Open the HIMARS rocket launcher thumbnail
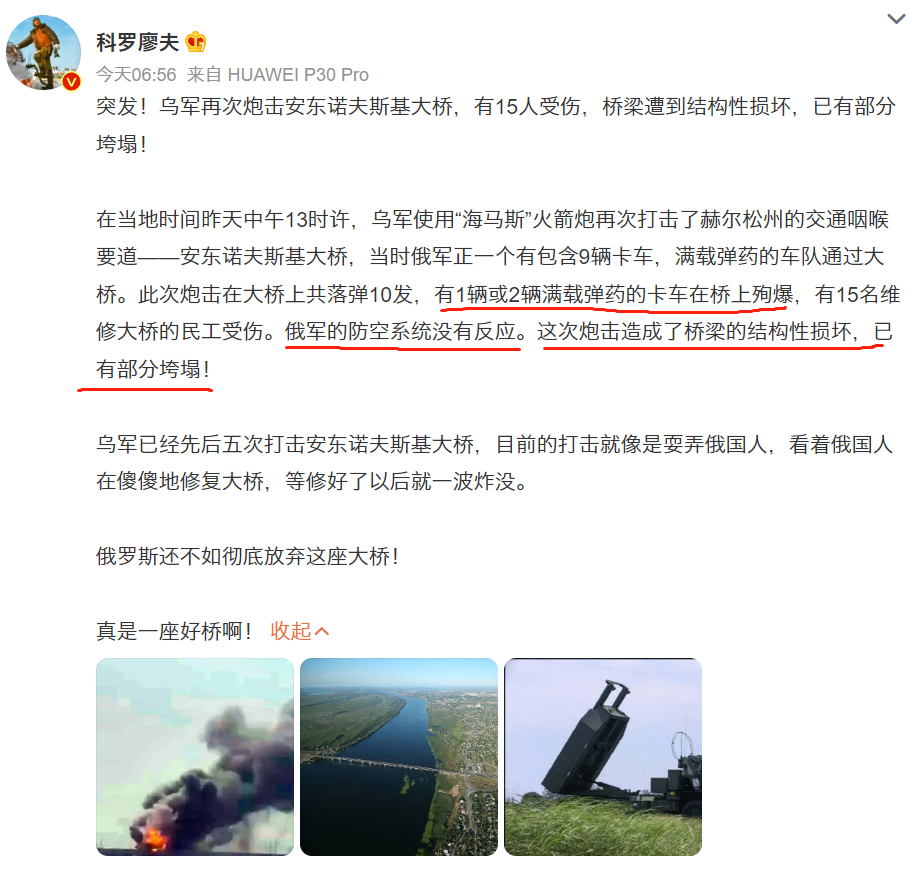The width and height of the screenshot is (918, 882). (602, 757)
